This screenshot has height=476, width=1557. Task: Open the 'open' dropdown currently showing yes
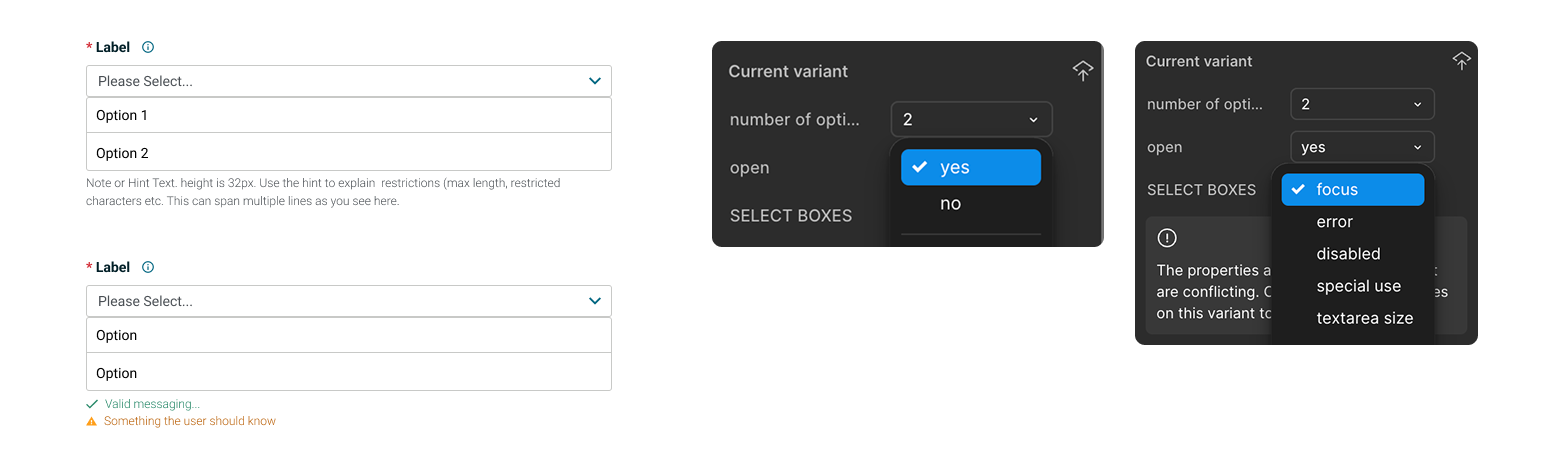[x=1362, y=147]
